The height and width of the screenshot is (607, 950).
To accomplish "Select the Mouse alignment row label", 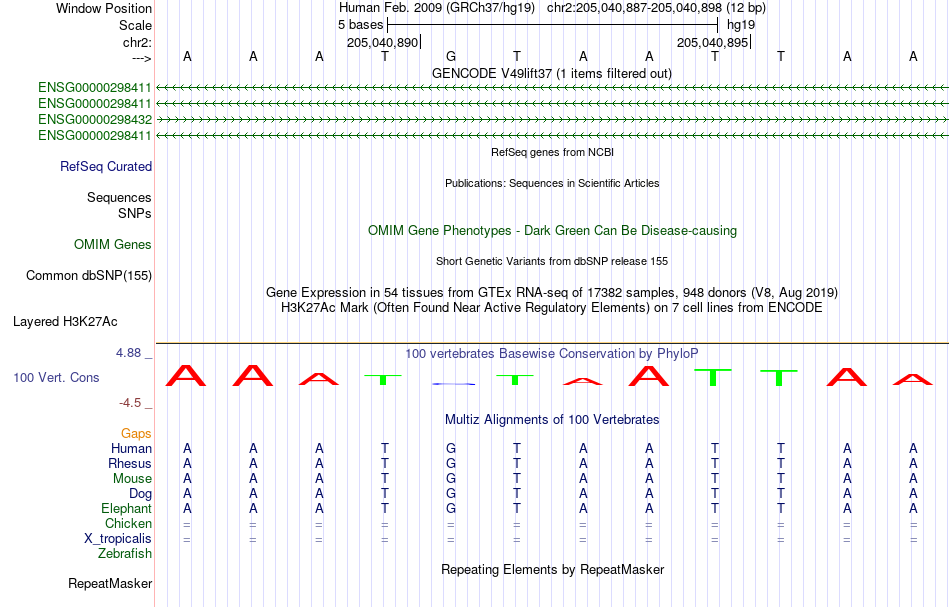I will pos(132,479).
